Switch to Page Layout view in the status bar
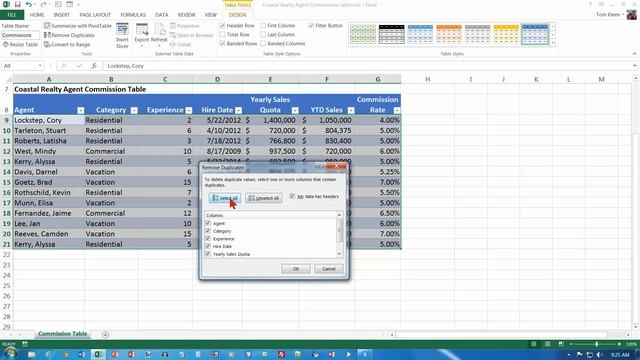This screenshot has width=640, height=360. [x=547, y=344]
